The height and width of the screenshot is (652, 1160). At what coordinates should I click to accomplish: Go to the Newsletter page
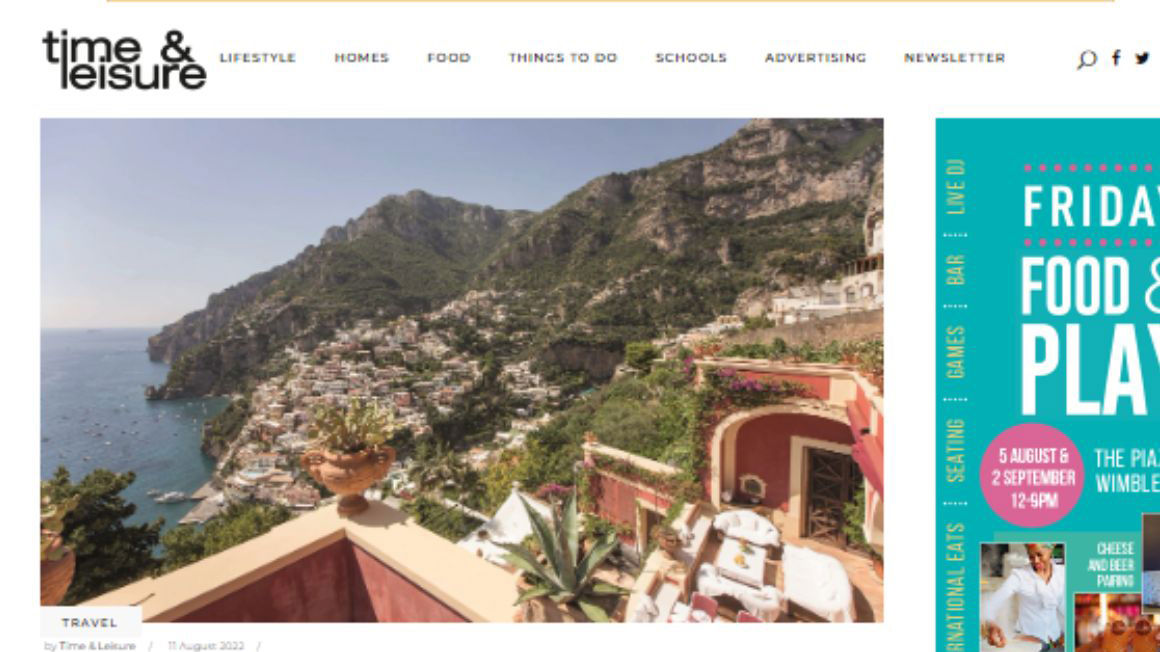click(x=954, y=58)
